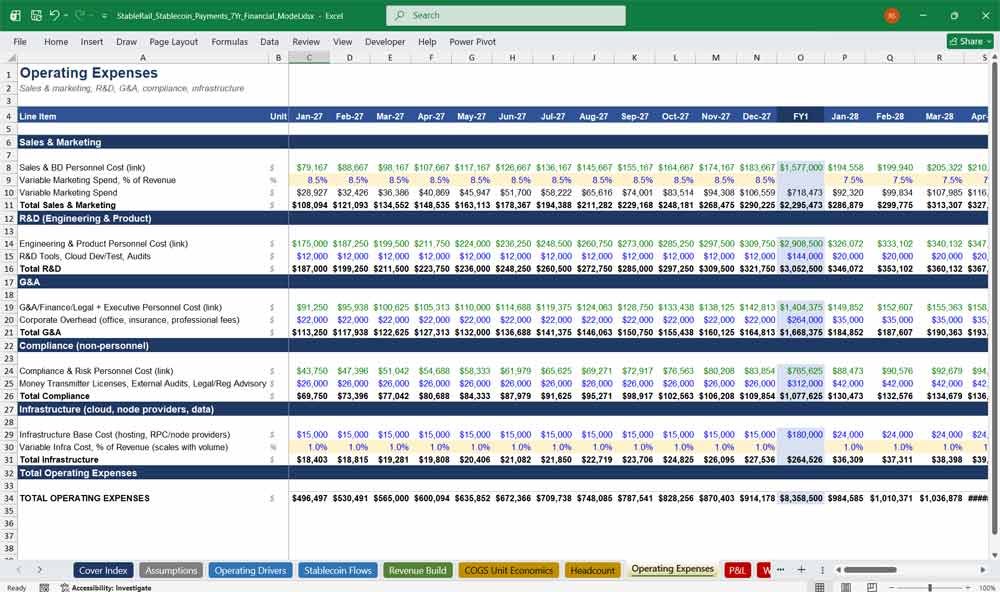Click the Save icon in Quick Access Toolbar
The width and height of the screenshot is (1000, 592).
click(x=36, y=15)
